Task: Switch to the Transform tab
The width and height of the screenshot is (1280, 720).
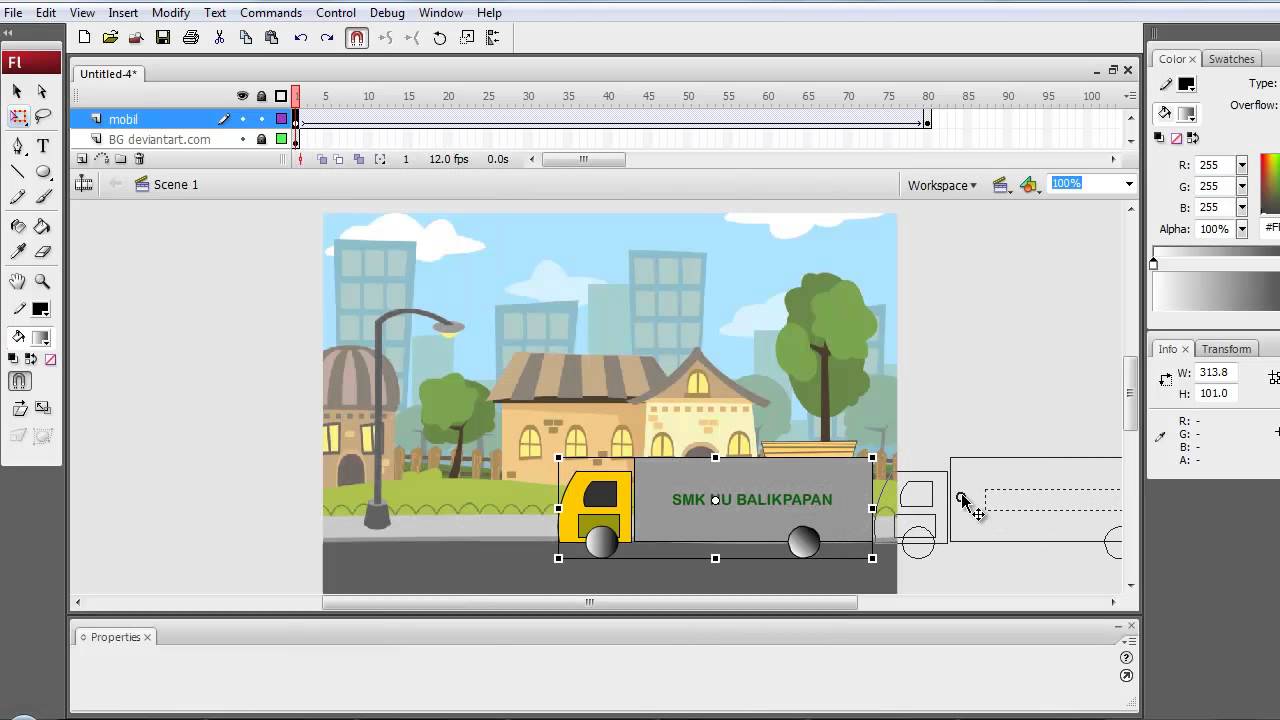Action: click(1226, 349)
